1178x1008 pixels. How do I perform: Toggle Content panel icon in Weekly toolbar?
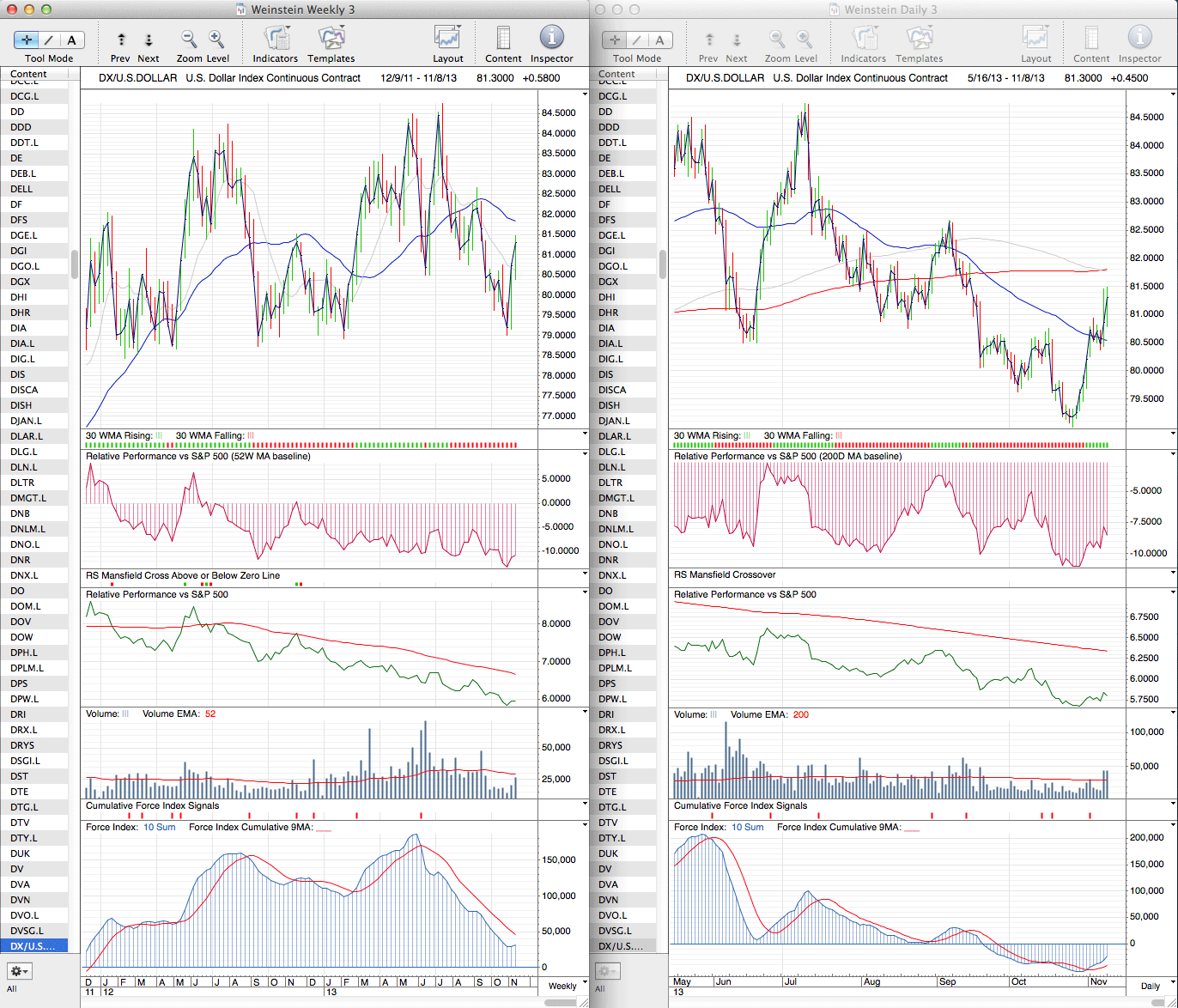[503, 39]
